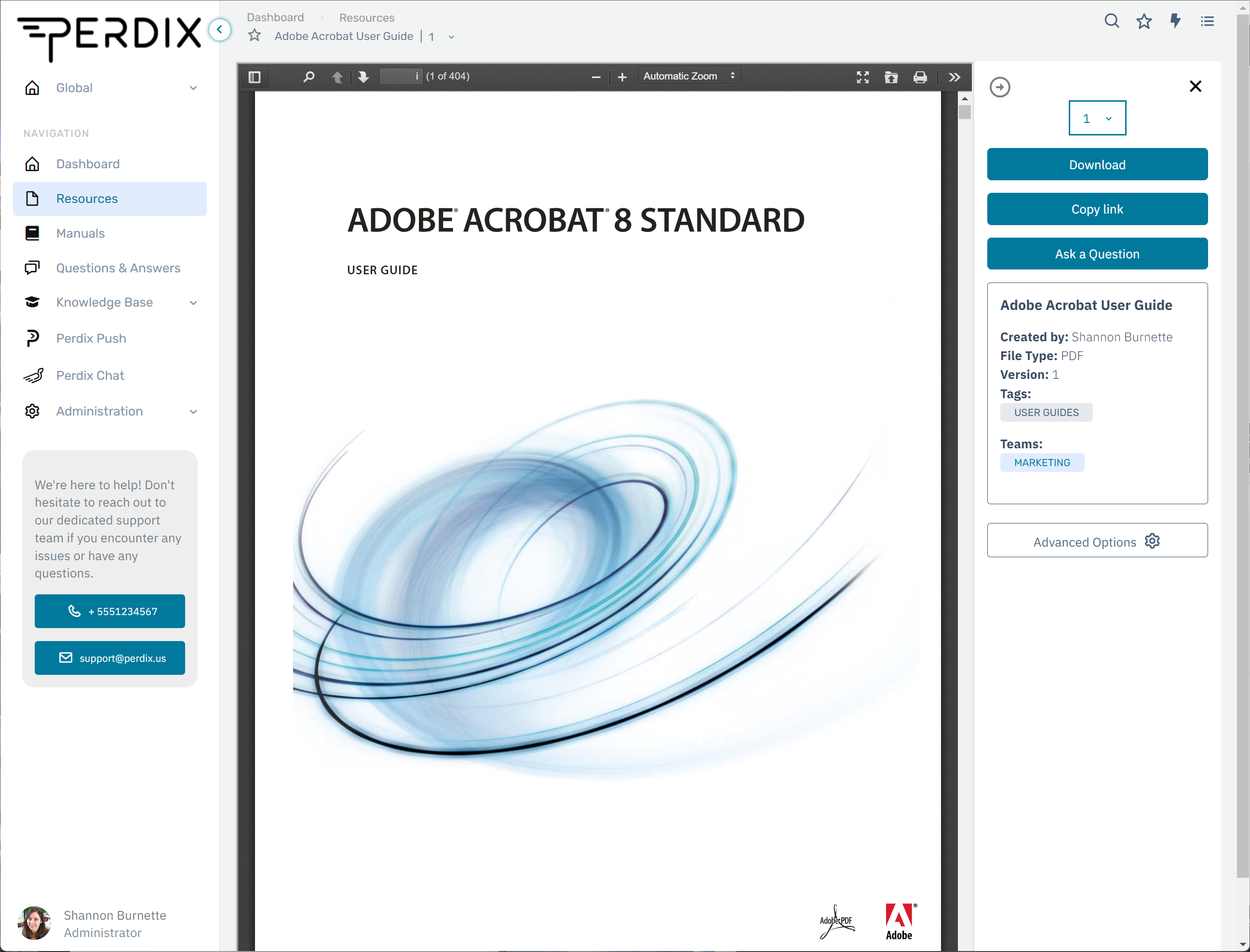
Task: Click the circled arrow panel icon
Action: click(1000, 87)
